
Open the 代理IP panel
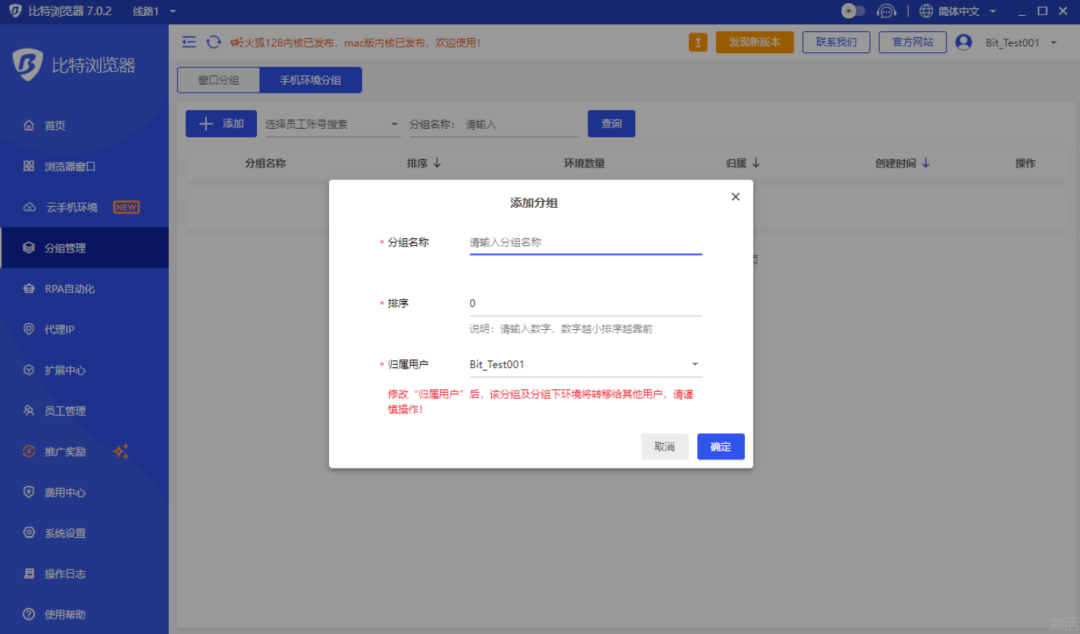pos(60,328)
